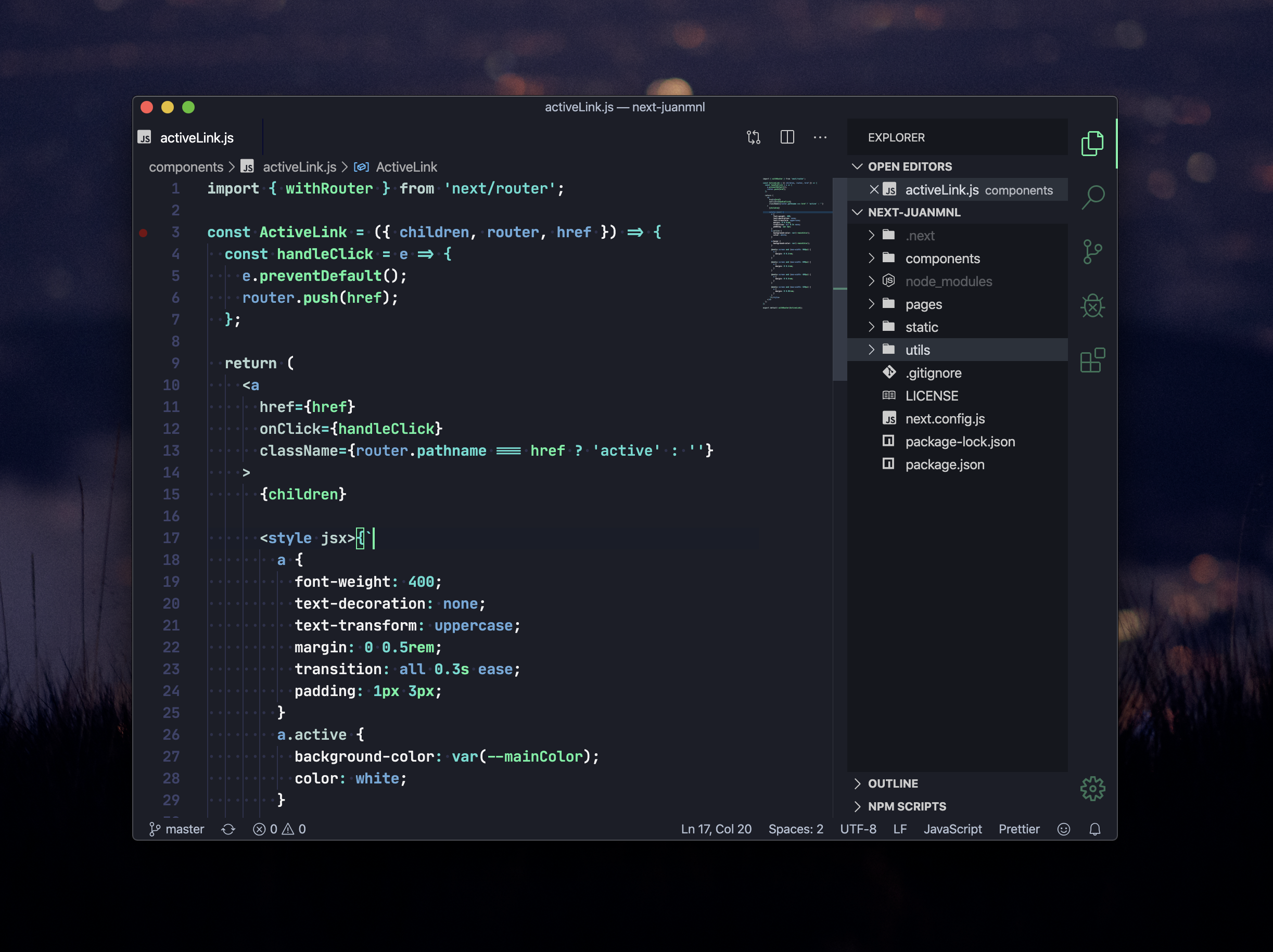Toggle the breakpoint on line 3
Image resolution: width=1273 pixels, height=952 pixels.
(143, 233)
